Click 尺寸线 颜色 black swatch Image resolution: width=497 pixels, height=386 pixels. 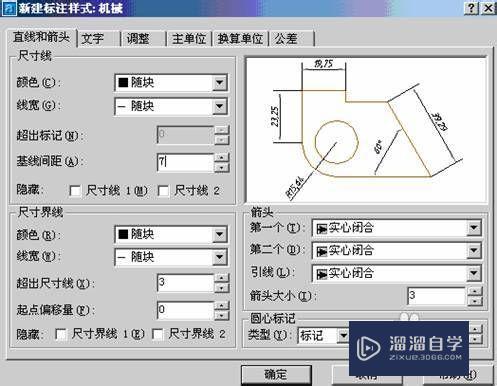[123, 82]
